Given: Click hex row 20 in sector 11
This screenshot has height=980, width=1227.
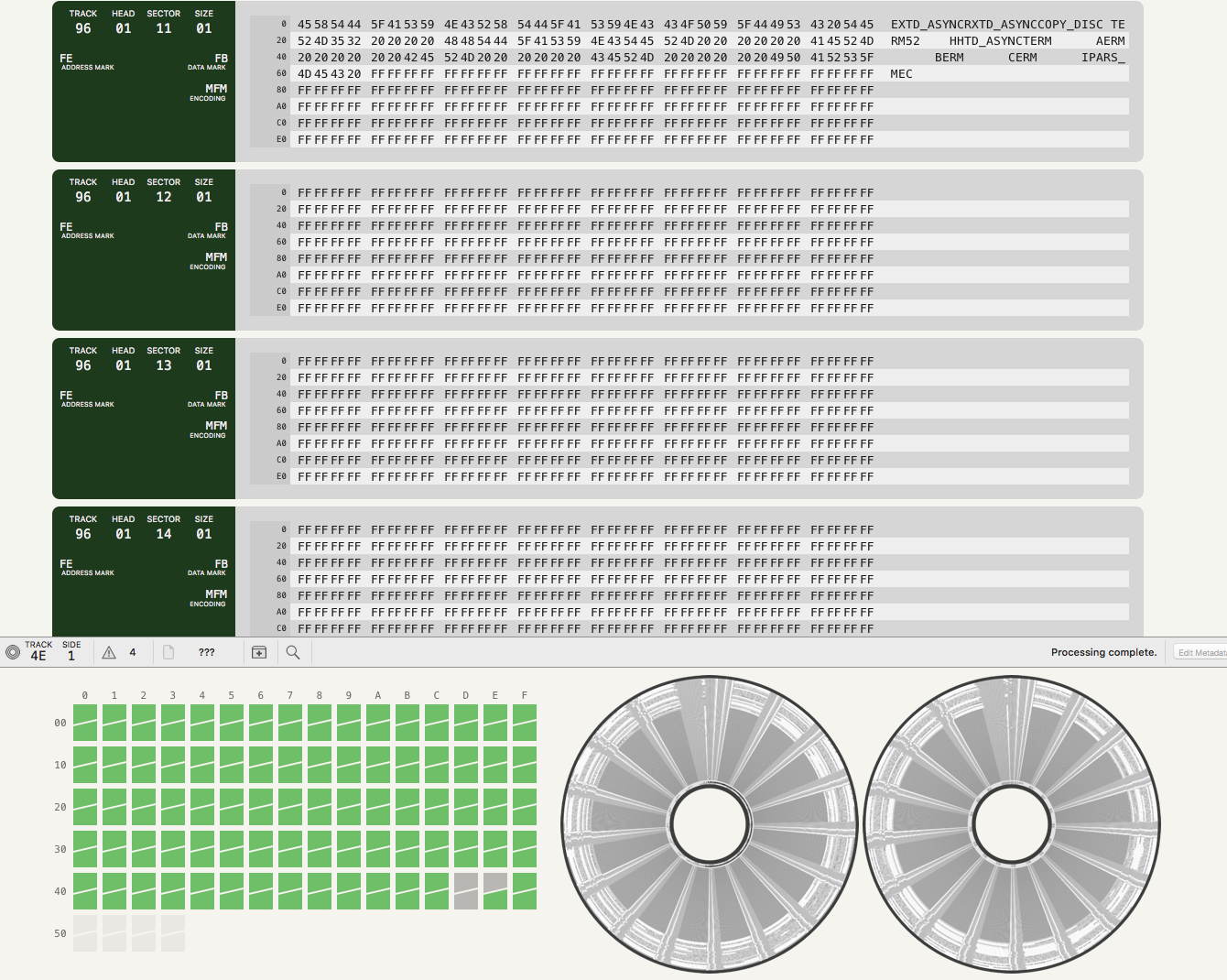Looking at the screenshot, I should point(586,41).
